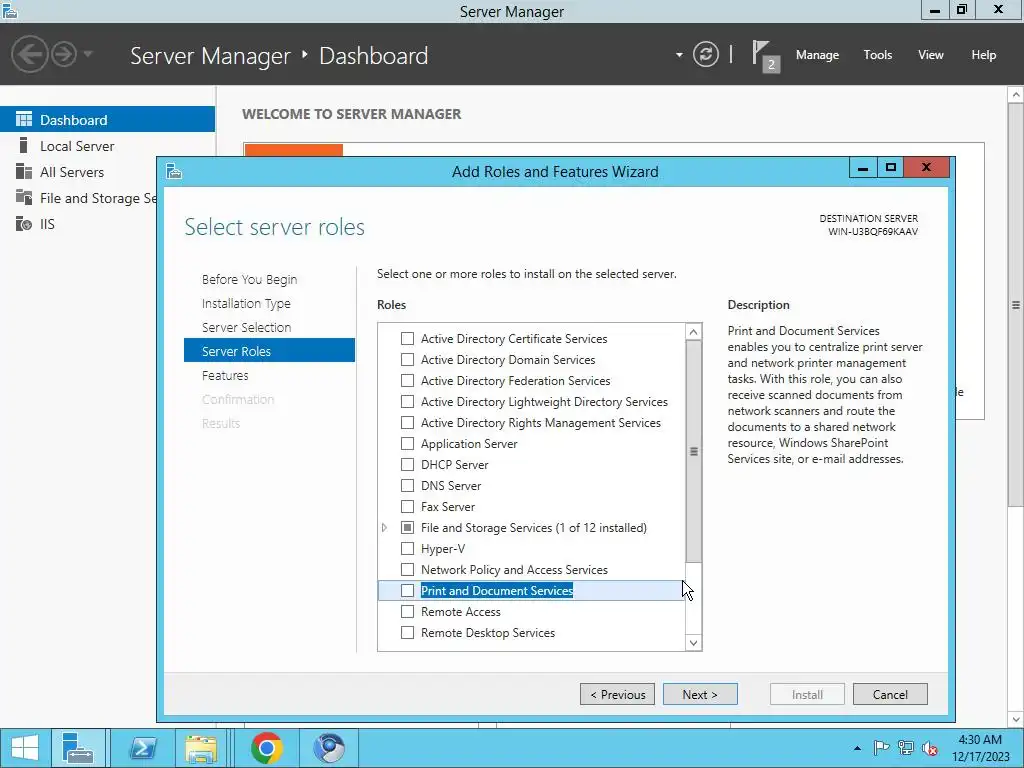Screen dimensions: 1024x768
Task: Select the Server Roles wizard step
Action: [x=269, y=351]
